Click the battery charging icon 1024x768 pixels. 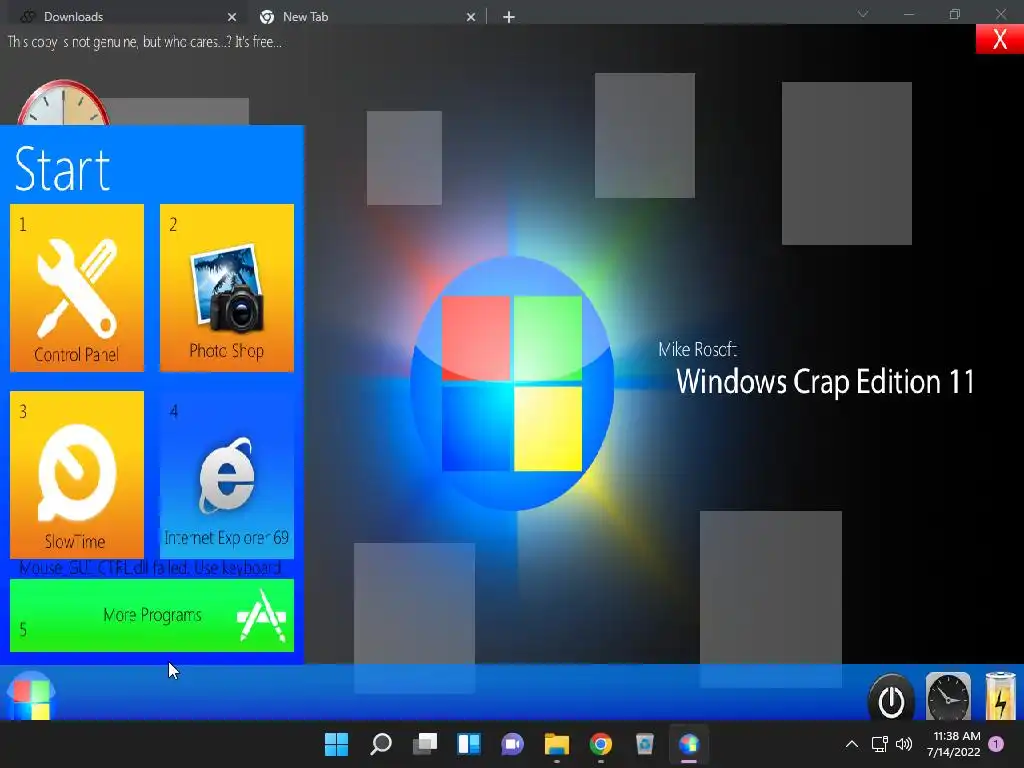click(x=1000, y=696)
